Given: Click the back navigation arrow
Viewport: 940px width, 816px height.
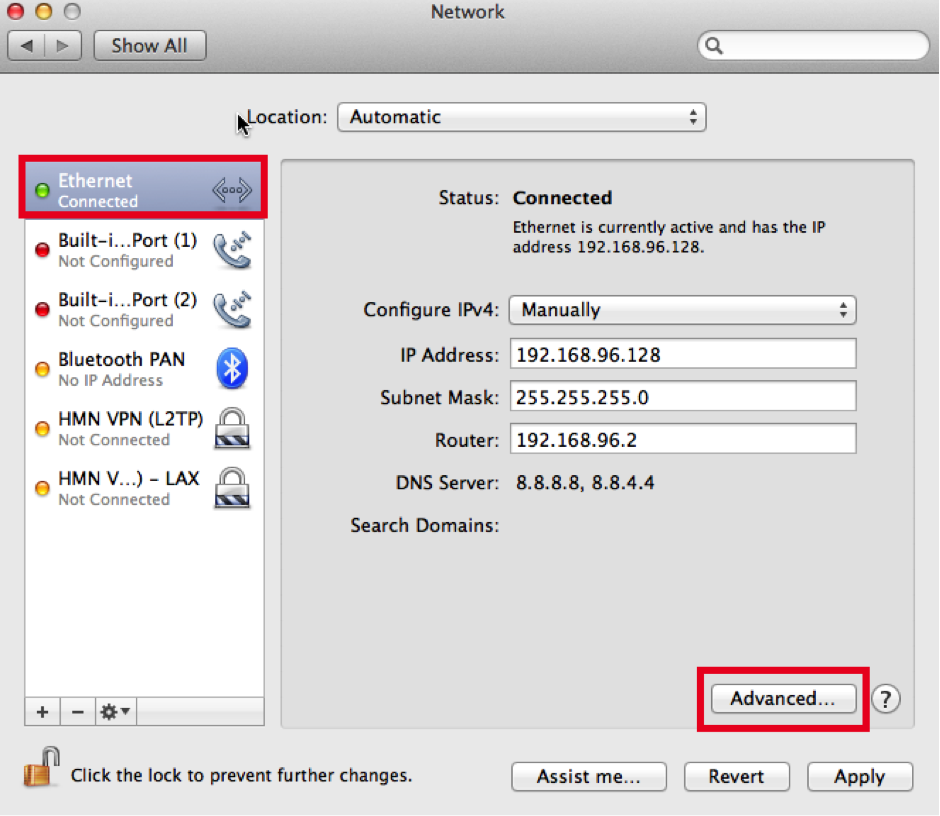Looking at the screenshot, I should [x=26, y=46].
